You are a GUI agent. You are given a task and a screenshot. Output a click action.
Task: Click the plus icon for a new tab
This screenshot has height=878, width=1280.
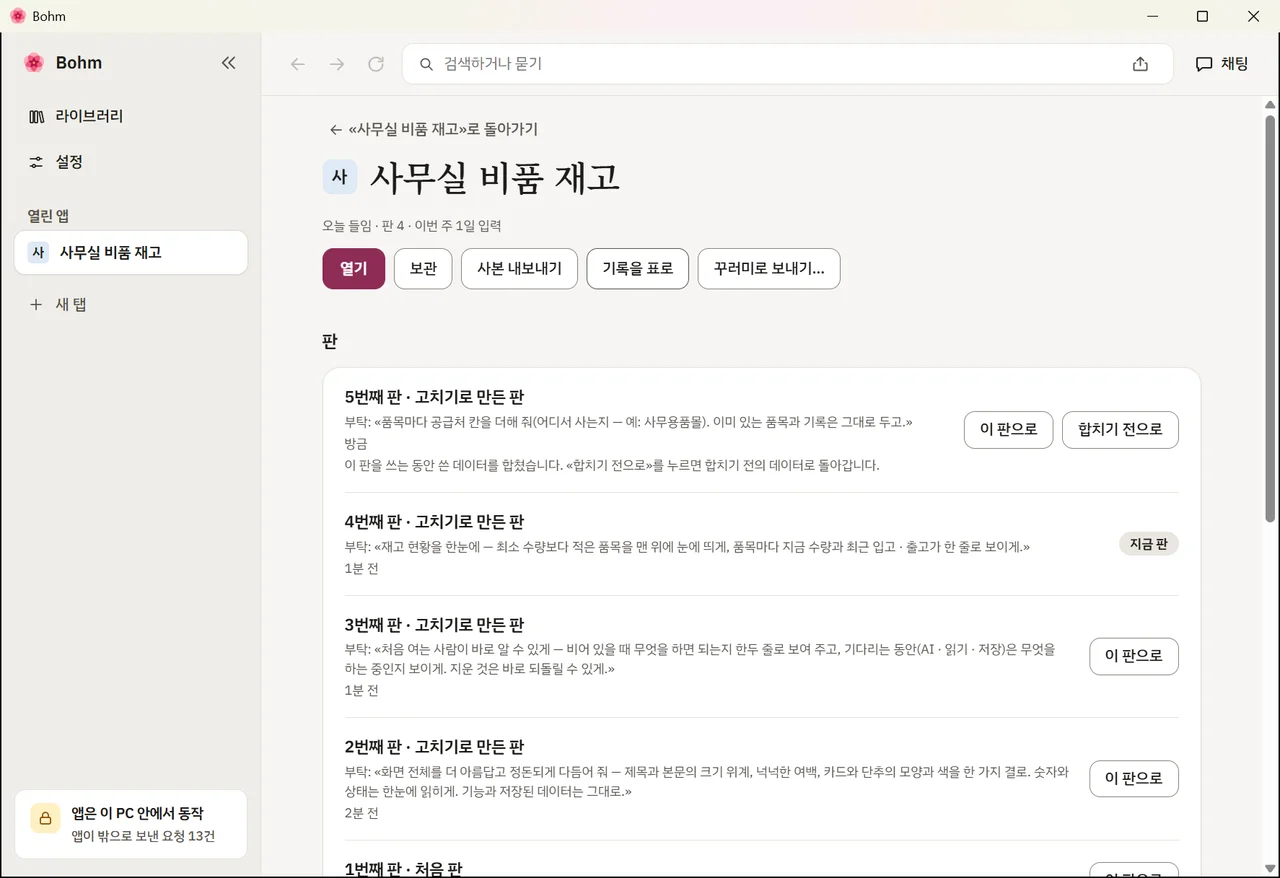point(37,304)
